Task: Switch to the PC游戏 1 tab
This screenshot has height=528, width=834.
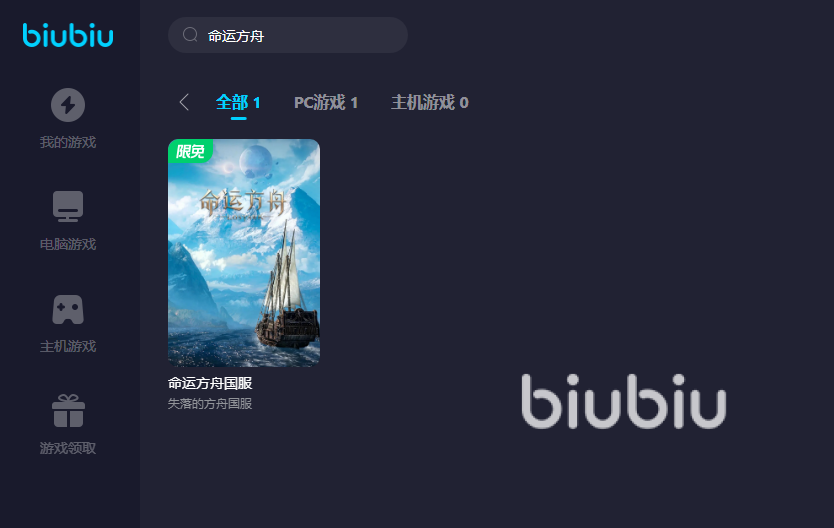Action: pos(326,102)
